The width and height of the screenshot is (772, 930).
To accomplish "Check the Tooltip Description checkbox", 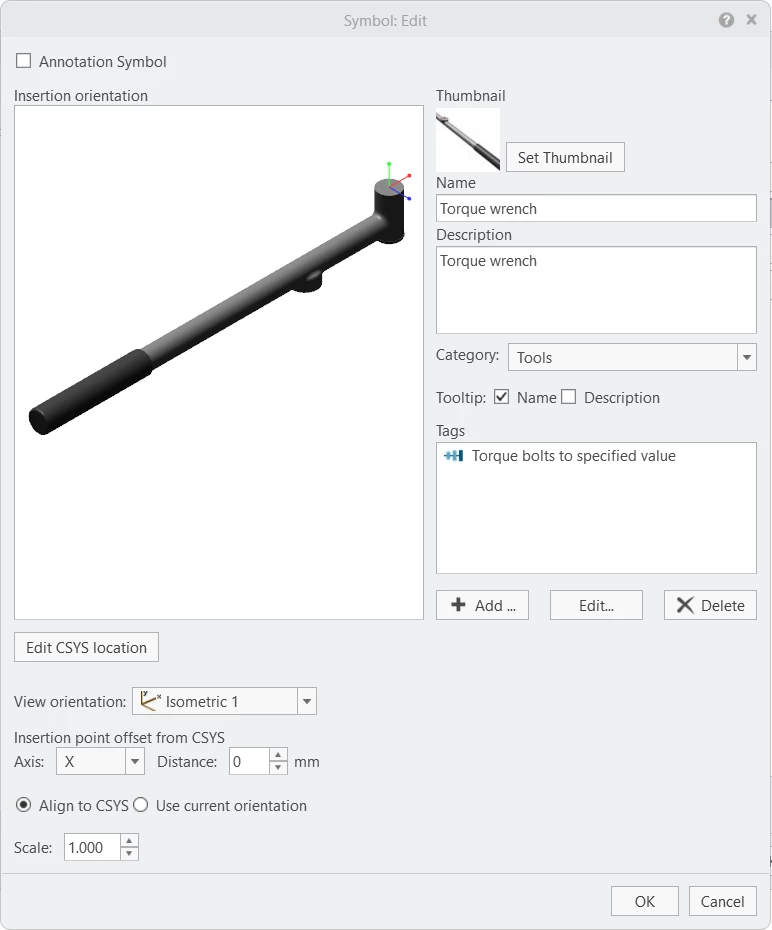I will pyautogui.click(x=568, y=397).
